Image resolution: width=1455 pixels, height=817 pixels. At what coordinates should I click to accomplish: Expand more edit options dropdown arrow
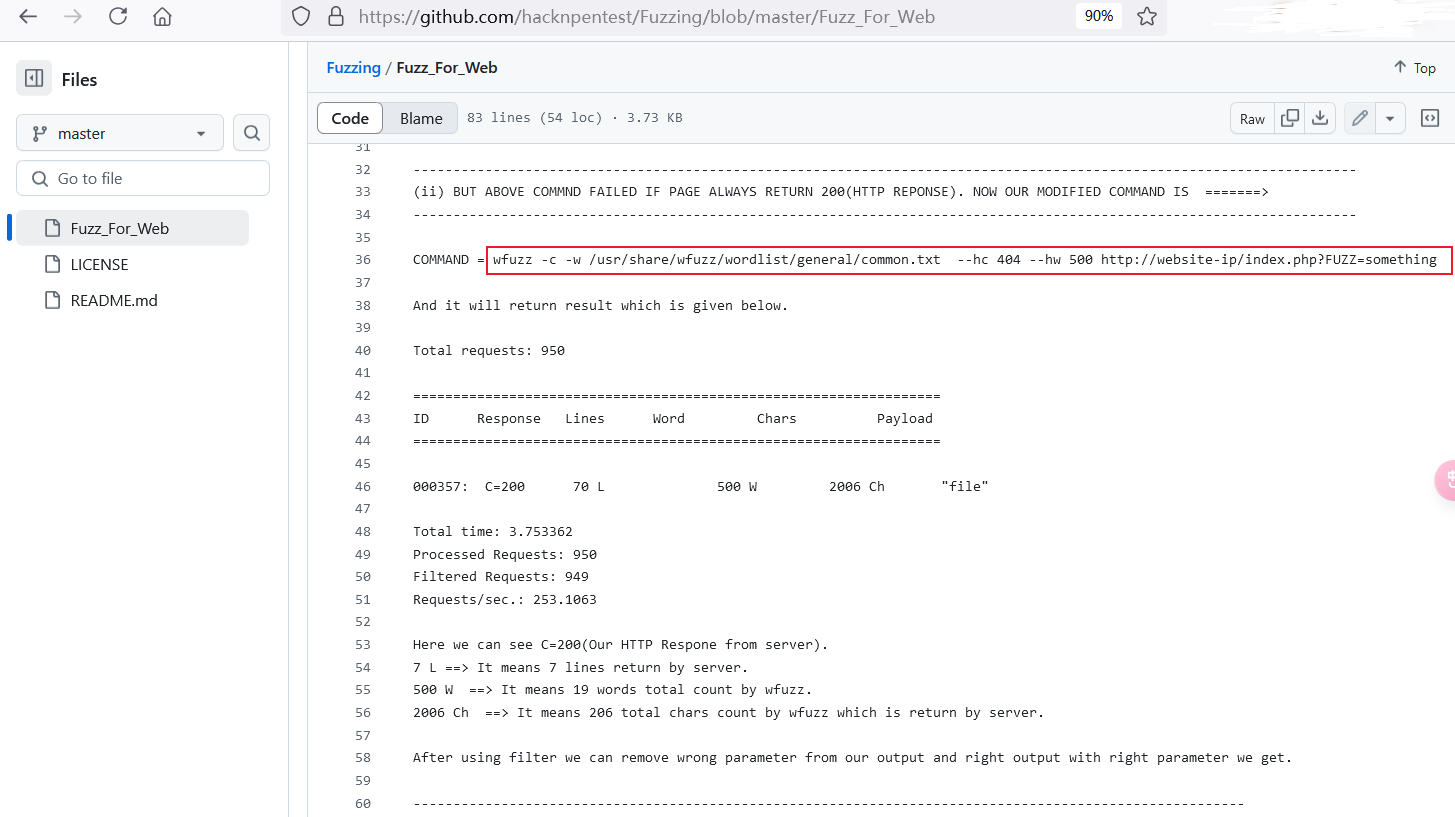coord(1390,118)
